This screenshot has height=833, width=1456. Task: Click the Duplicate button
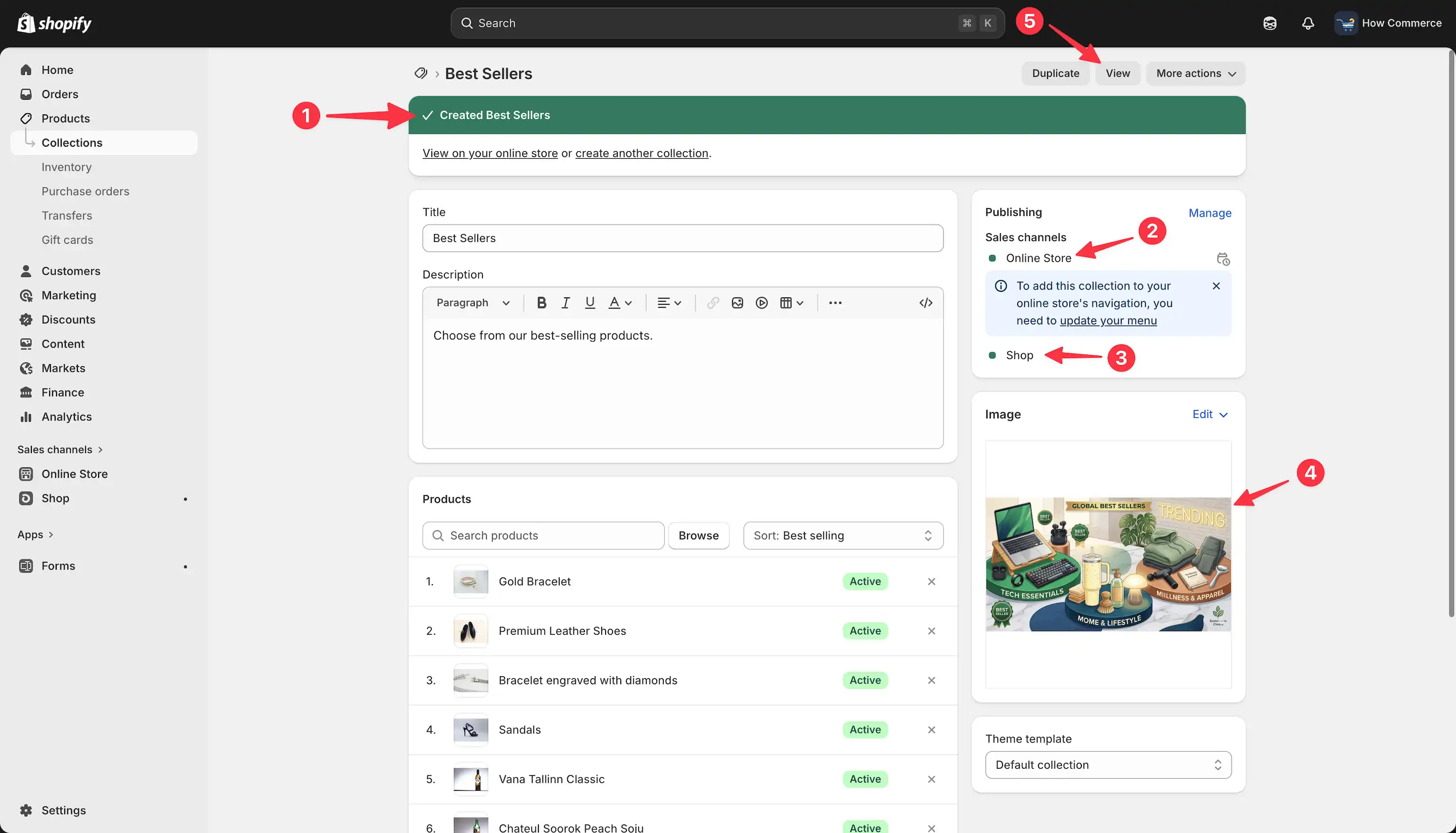[1055, 73]
